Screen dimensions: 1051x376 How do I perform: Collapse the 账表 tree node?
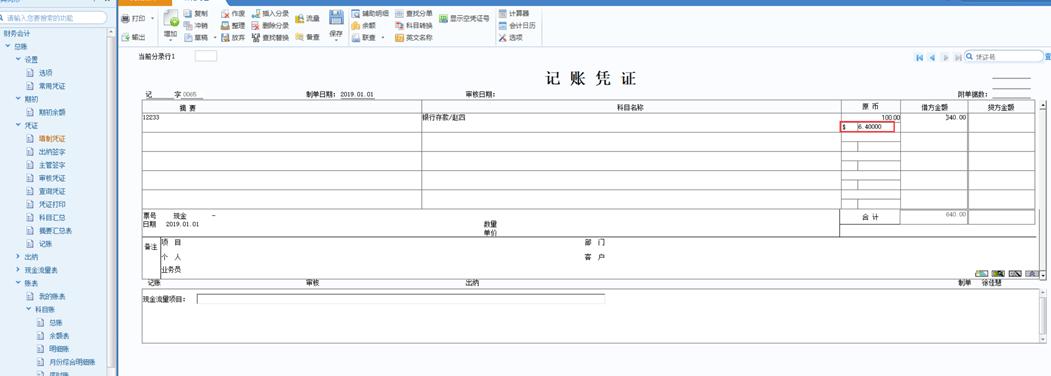point(18,283)
